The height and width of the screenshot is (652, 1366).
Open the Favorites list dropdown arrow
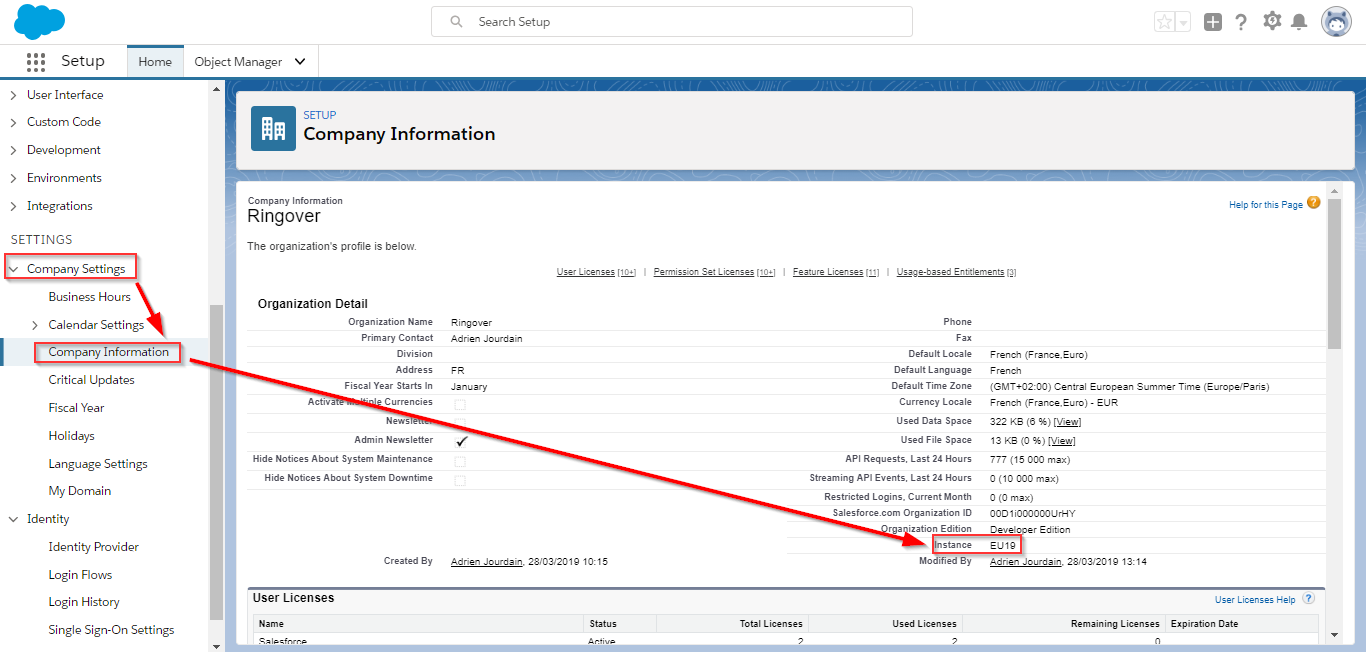click(x=1183, y=22)
